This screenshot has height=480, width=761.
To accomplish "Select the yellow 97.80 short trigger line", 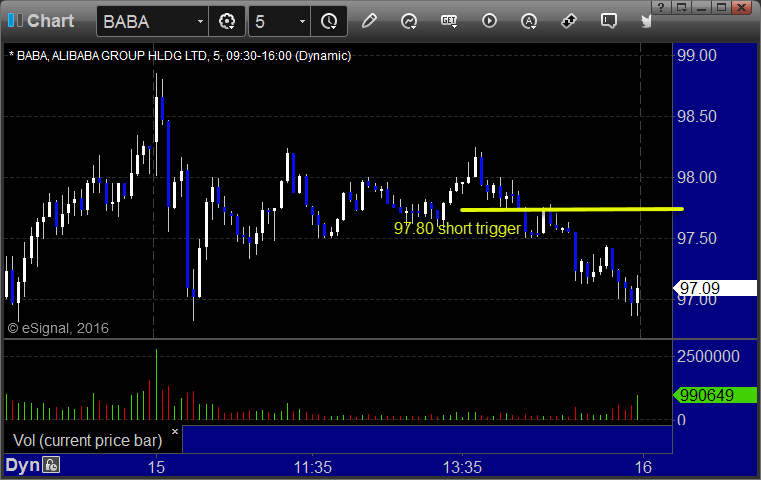I will click(571, 209).
